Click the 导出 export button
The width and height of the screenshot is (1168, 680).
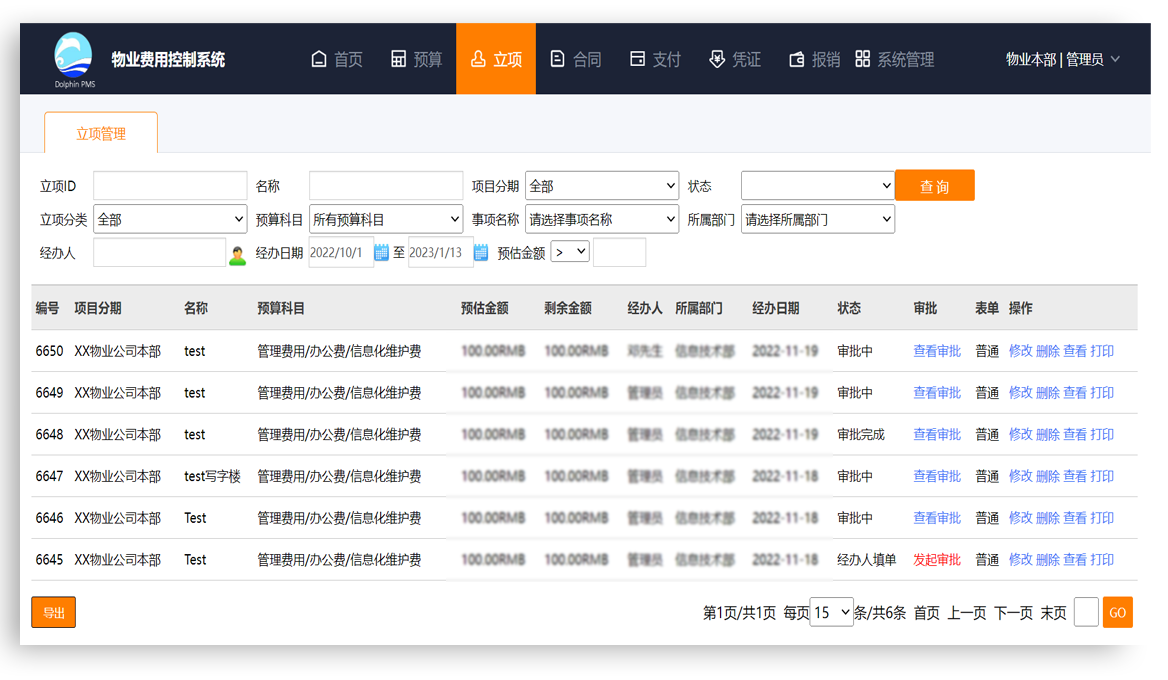(54, 612)
